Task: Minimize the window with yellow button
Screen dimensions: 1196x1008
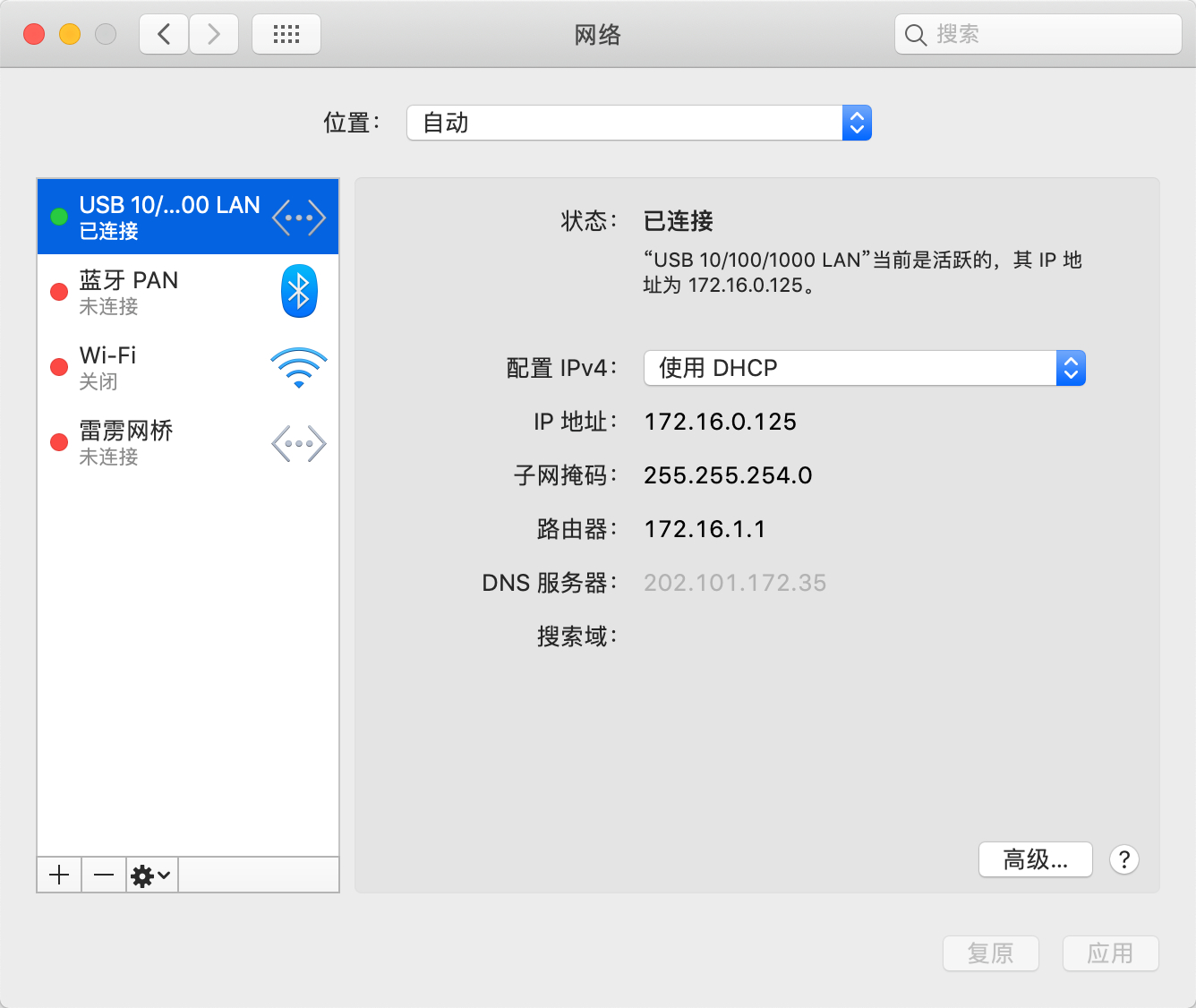Action: coord(70,34)
